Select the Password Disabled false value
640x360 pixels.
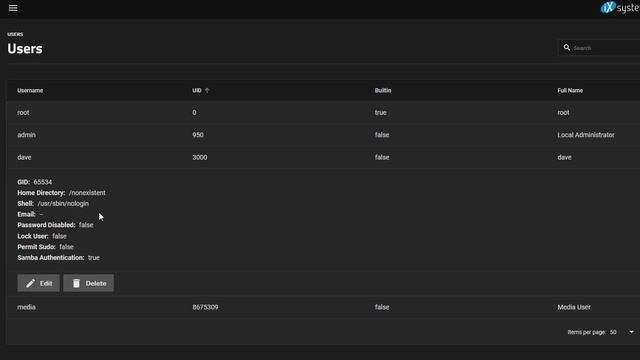(86, 225)
